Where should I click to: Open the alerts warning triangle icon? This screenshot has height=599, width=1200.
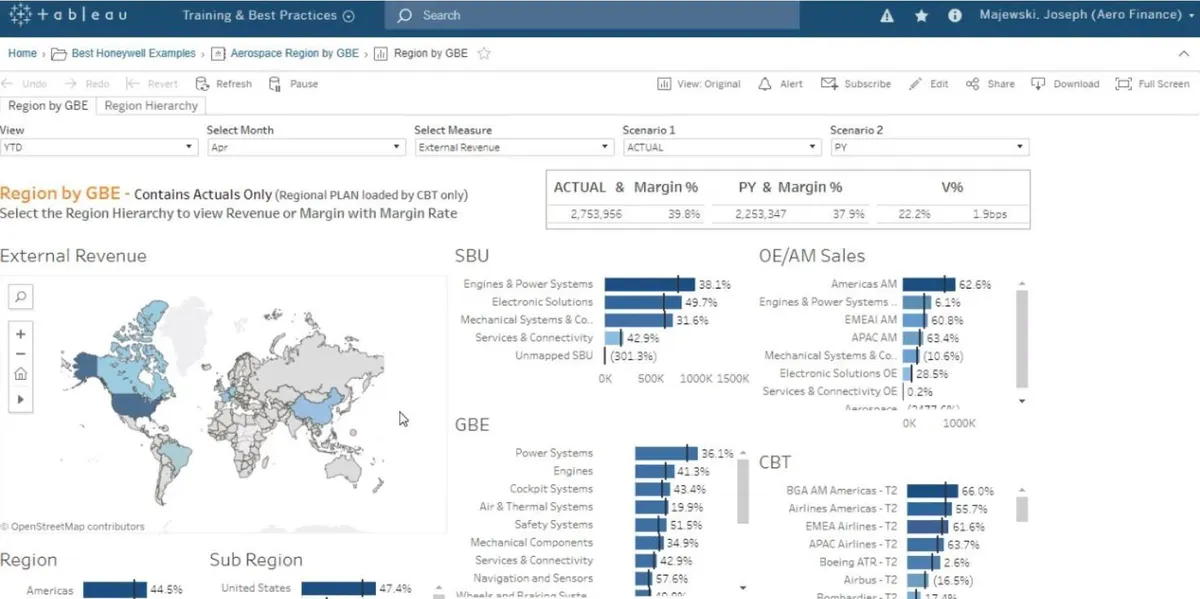click(886, 16)
